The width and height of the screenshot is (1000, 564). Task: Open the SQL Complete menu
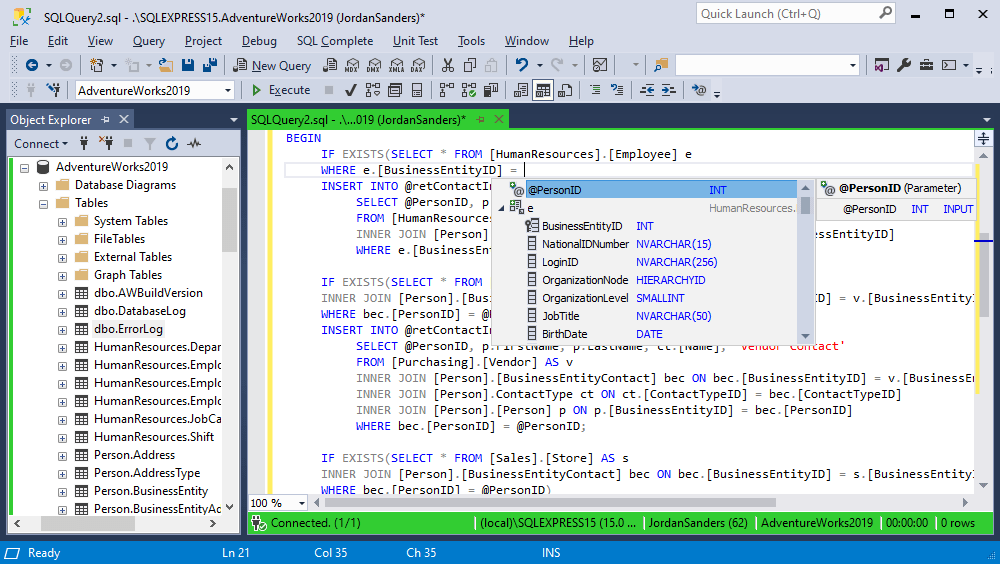[335, 41]
